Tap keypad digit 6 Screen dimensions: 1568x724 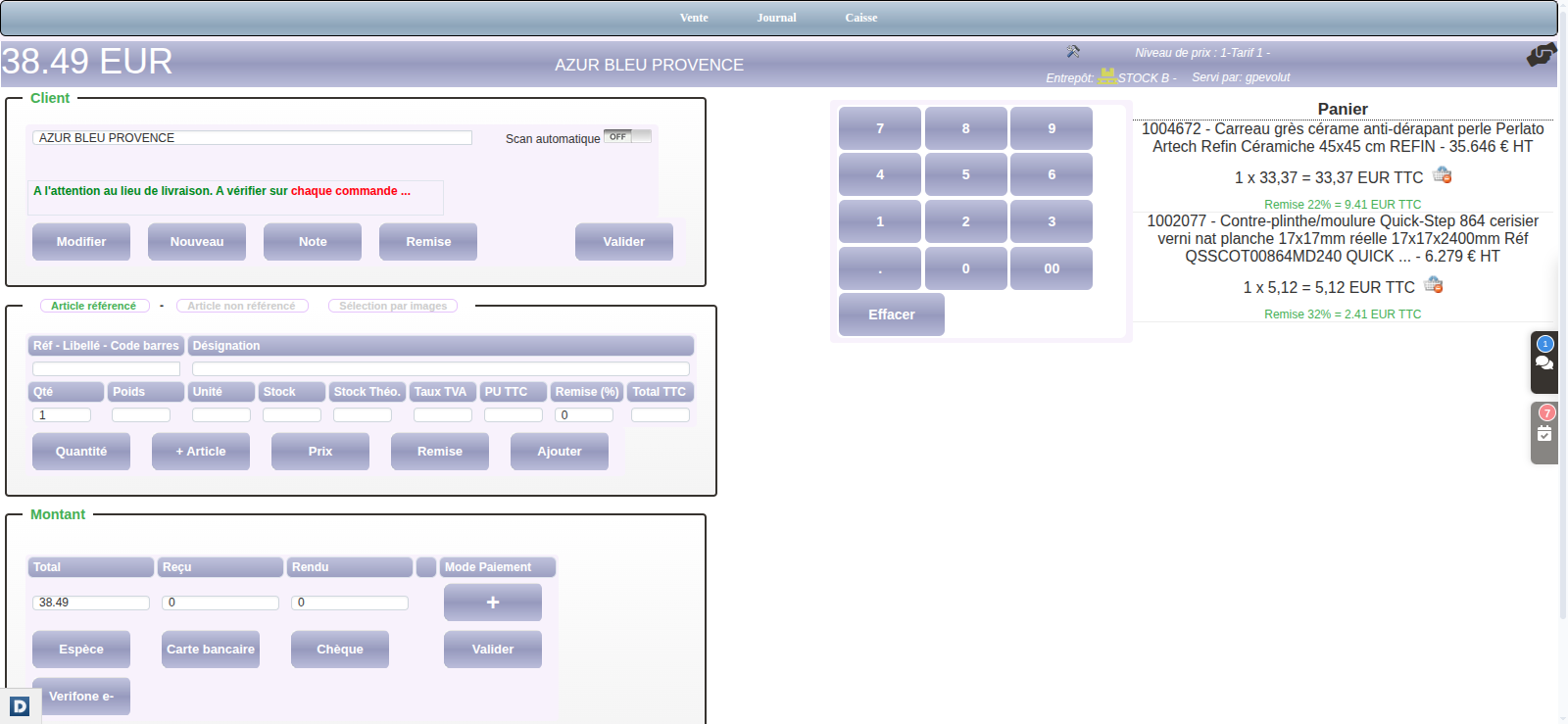1052,174
